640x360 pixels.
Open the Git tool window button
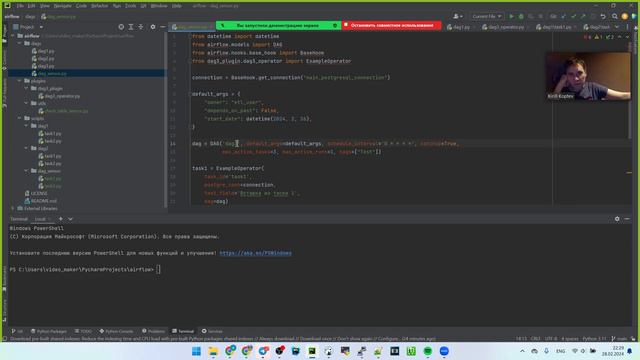pyautogui.click(x=17, y=331)
